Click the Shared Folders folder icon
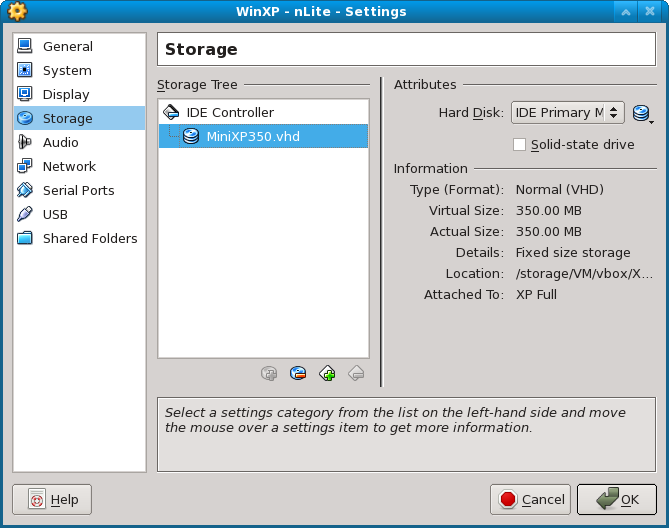Screen dimensions: 669x528 (x=25, y=238)
